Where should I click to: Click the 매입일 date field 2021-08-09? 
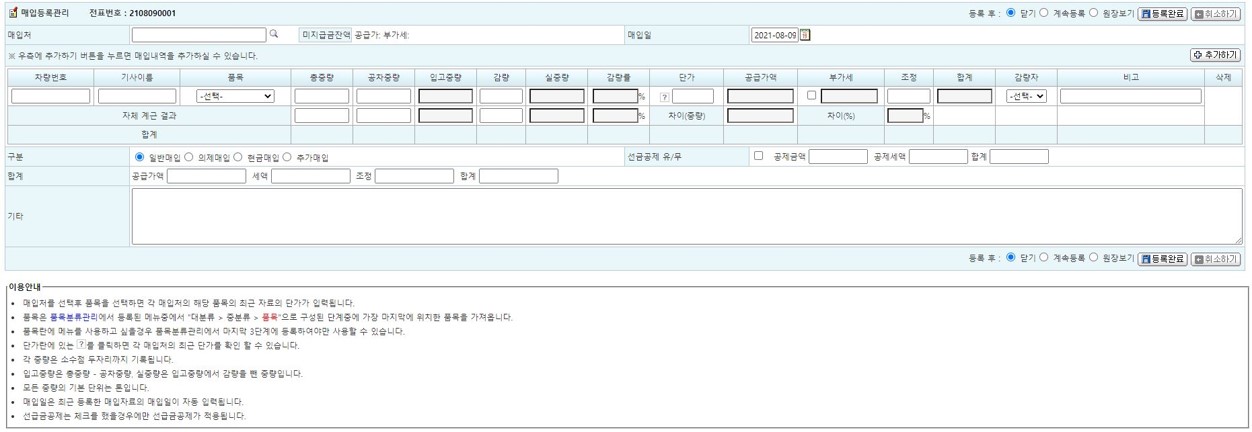pos(775,35)
